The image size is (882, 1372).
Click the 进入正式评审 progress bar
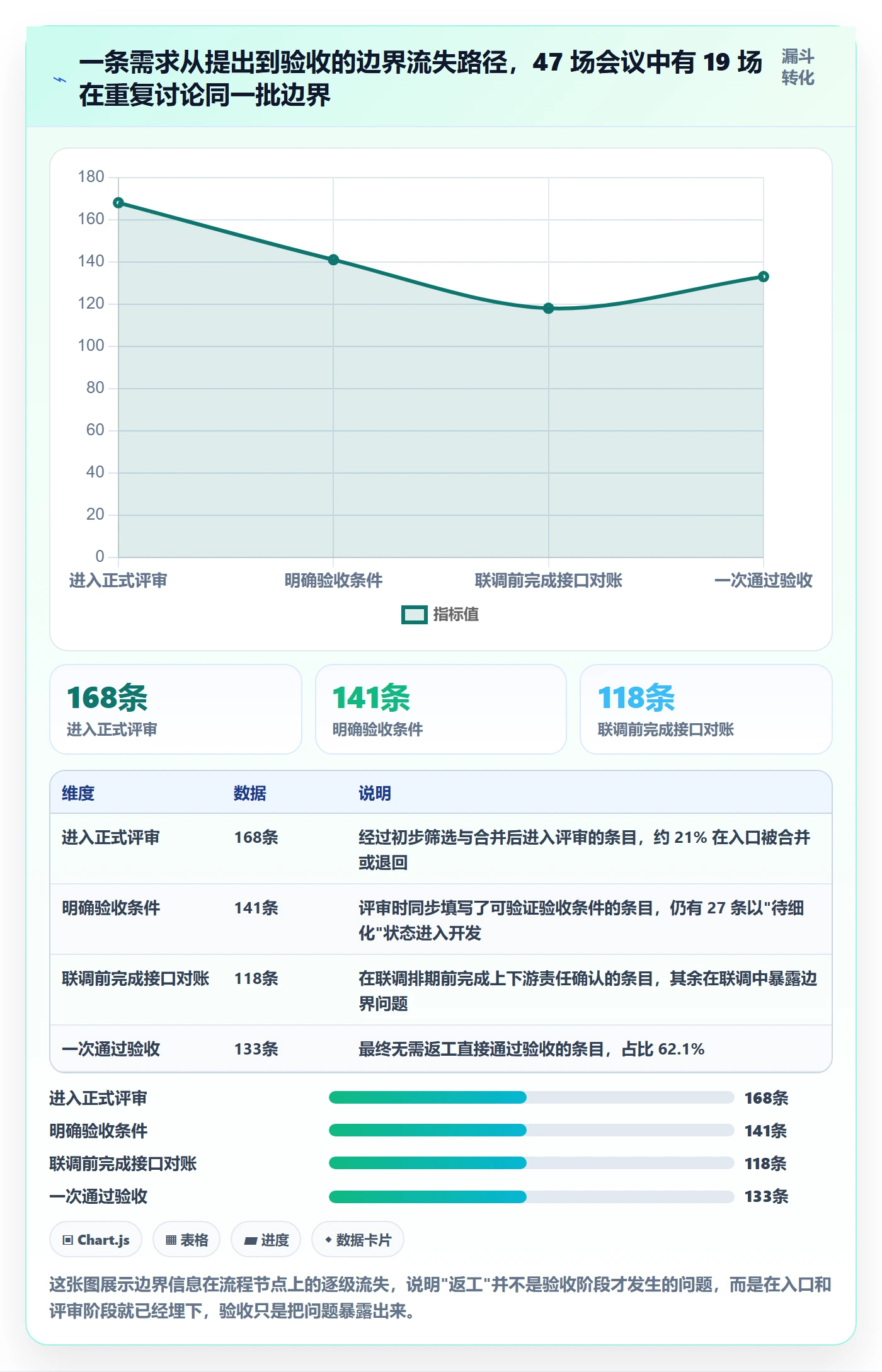click(x=531, y=1097)
